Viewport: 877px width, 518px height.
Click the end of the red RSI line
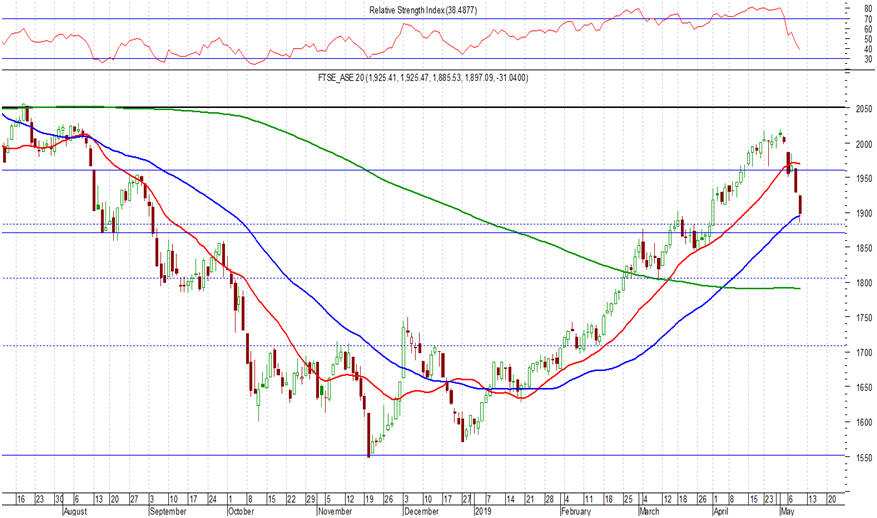[799, 49]
